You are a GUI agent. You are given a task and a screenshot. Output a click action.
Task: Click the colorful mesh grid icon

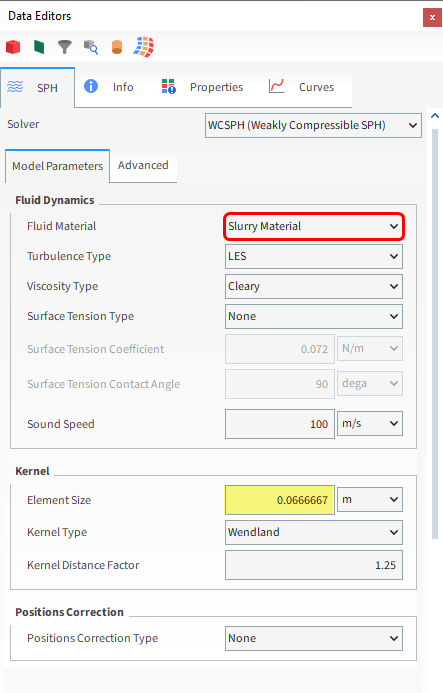(144, 47)
